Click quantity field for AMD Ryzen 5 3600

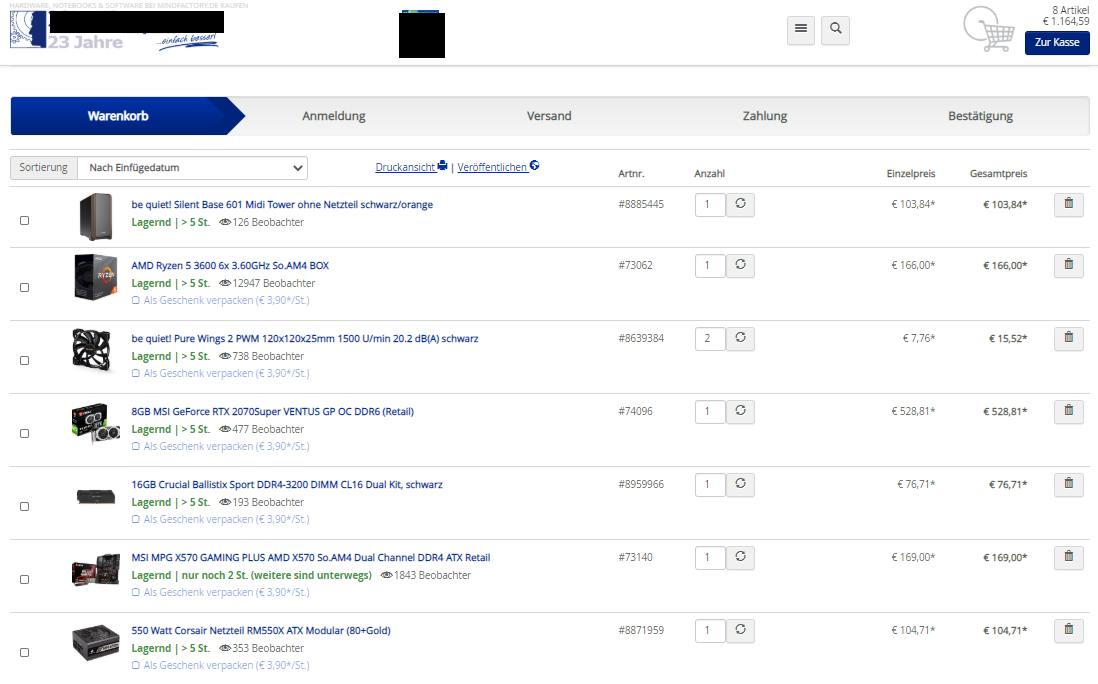(710, 265)
